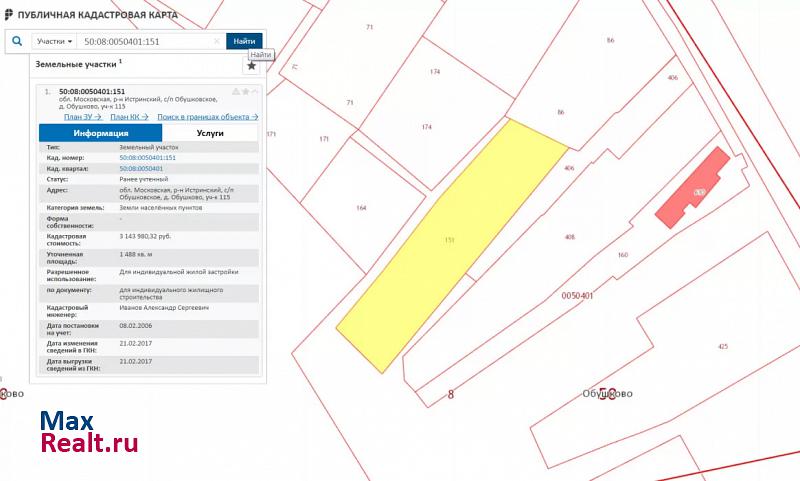This screenshot has width=800, height=481.
Task: Click the MaxRealt.ru watermark logo
Action: (x=88, y=432)
